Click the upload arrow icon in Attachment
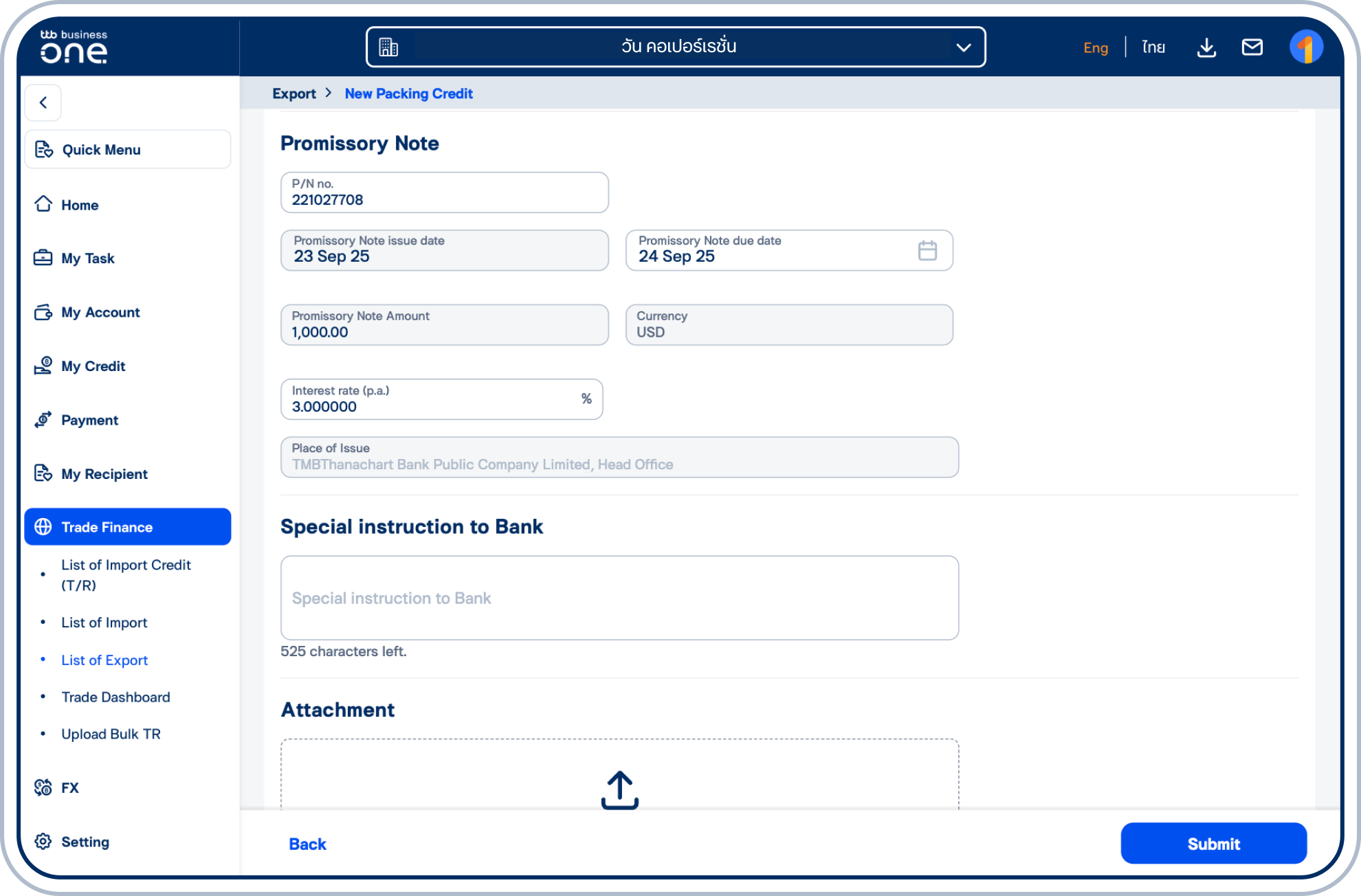Viewport: 1361px width, 896px height. [619, 789]
